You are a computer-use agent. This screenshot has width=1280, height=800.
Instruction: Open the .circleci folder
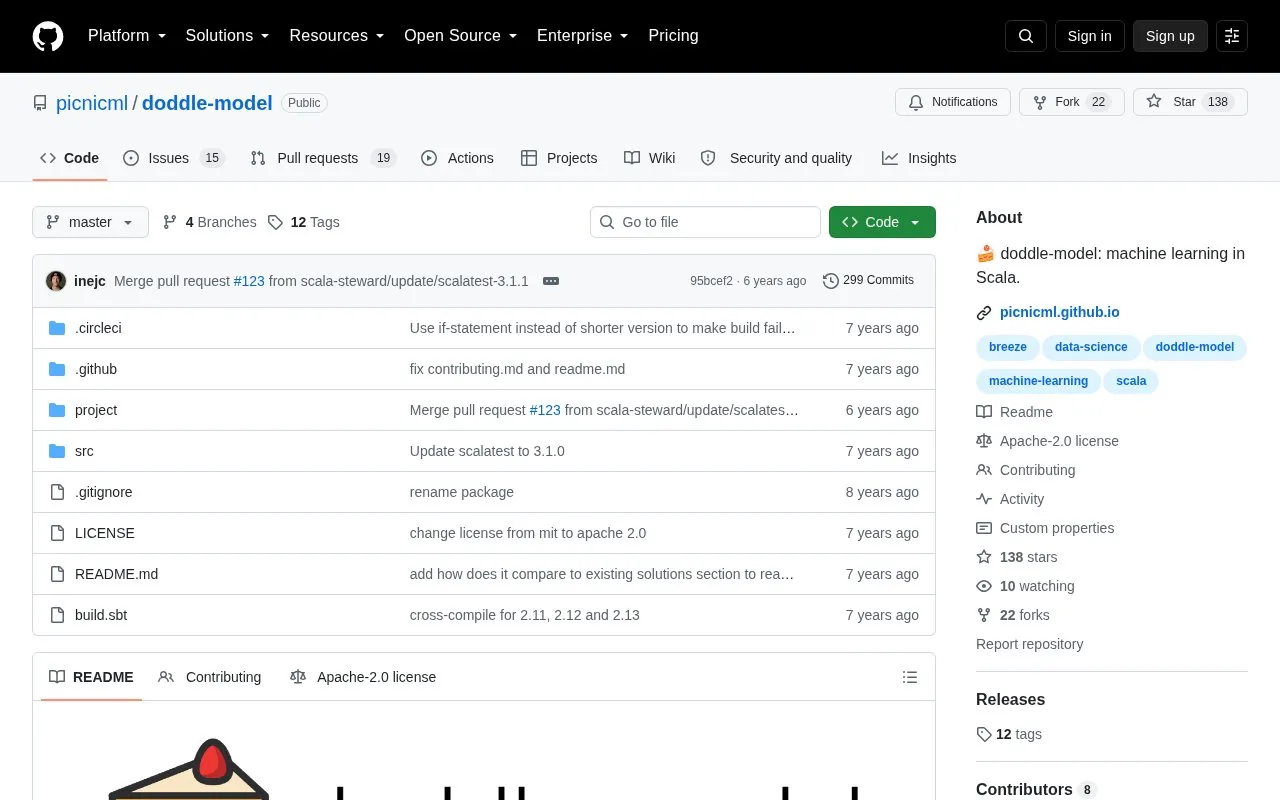[x=98, y=328]
